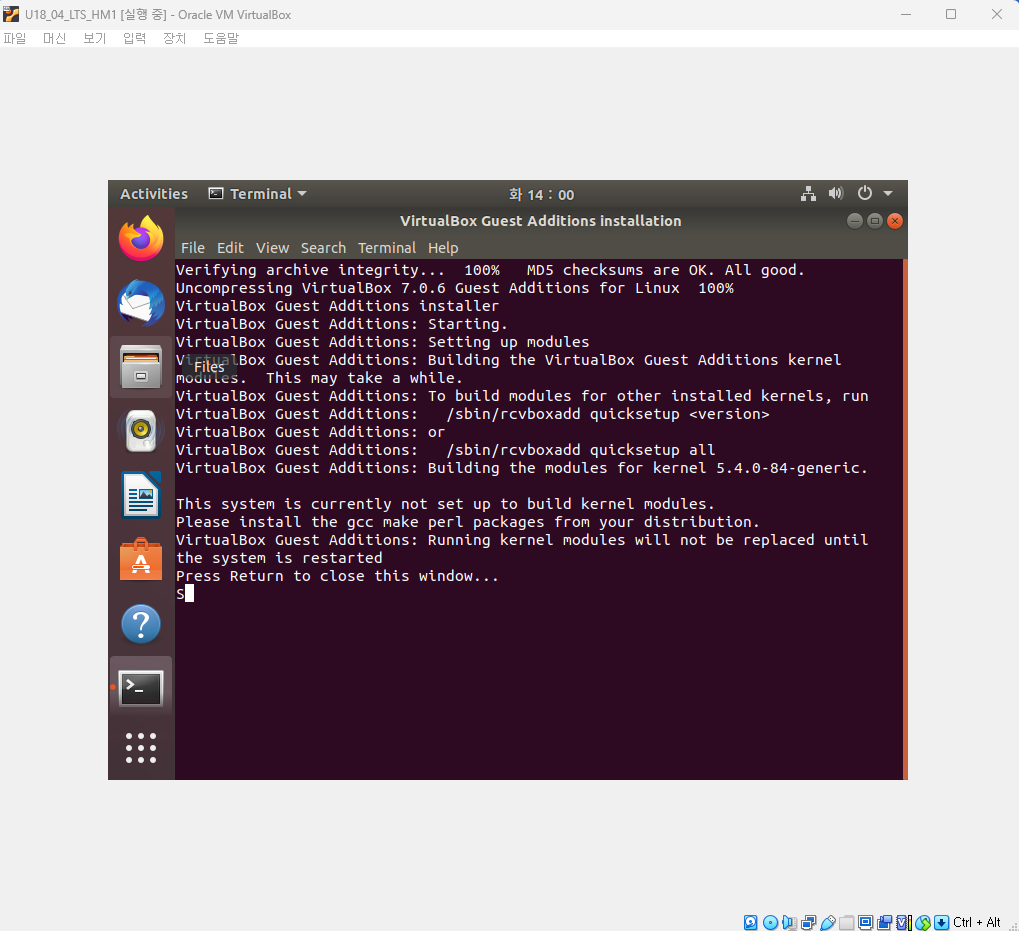Click the USB devices status icon
The height and width of the screenshot is (931, 1019).
coord(828,922)
